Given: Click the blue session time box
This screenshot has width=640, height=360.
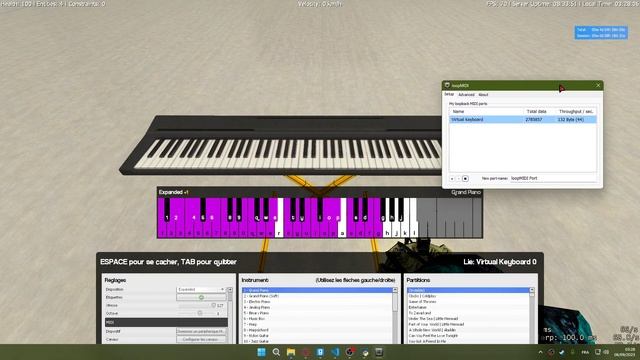Looking at the screenshot, I should (x=601, y=33).
